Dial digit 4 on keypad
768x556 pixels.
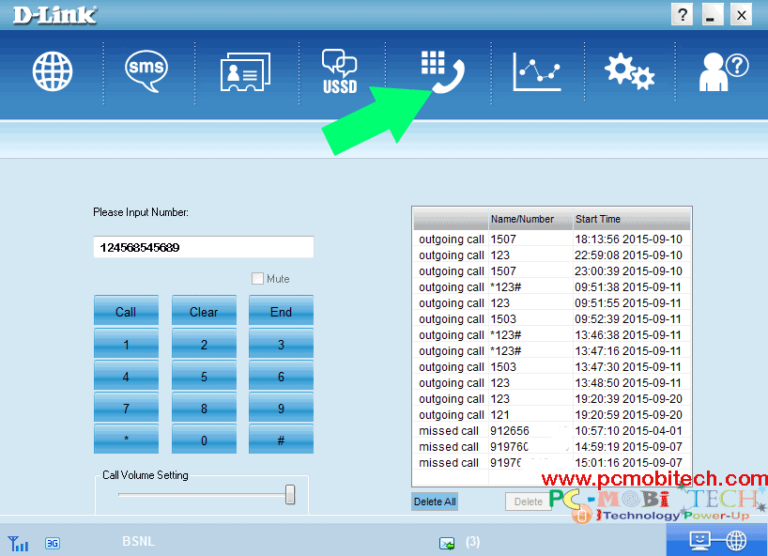pos(126,375)
